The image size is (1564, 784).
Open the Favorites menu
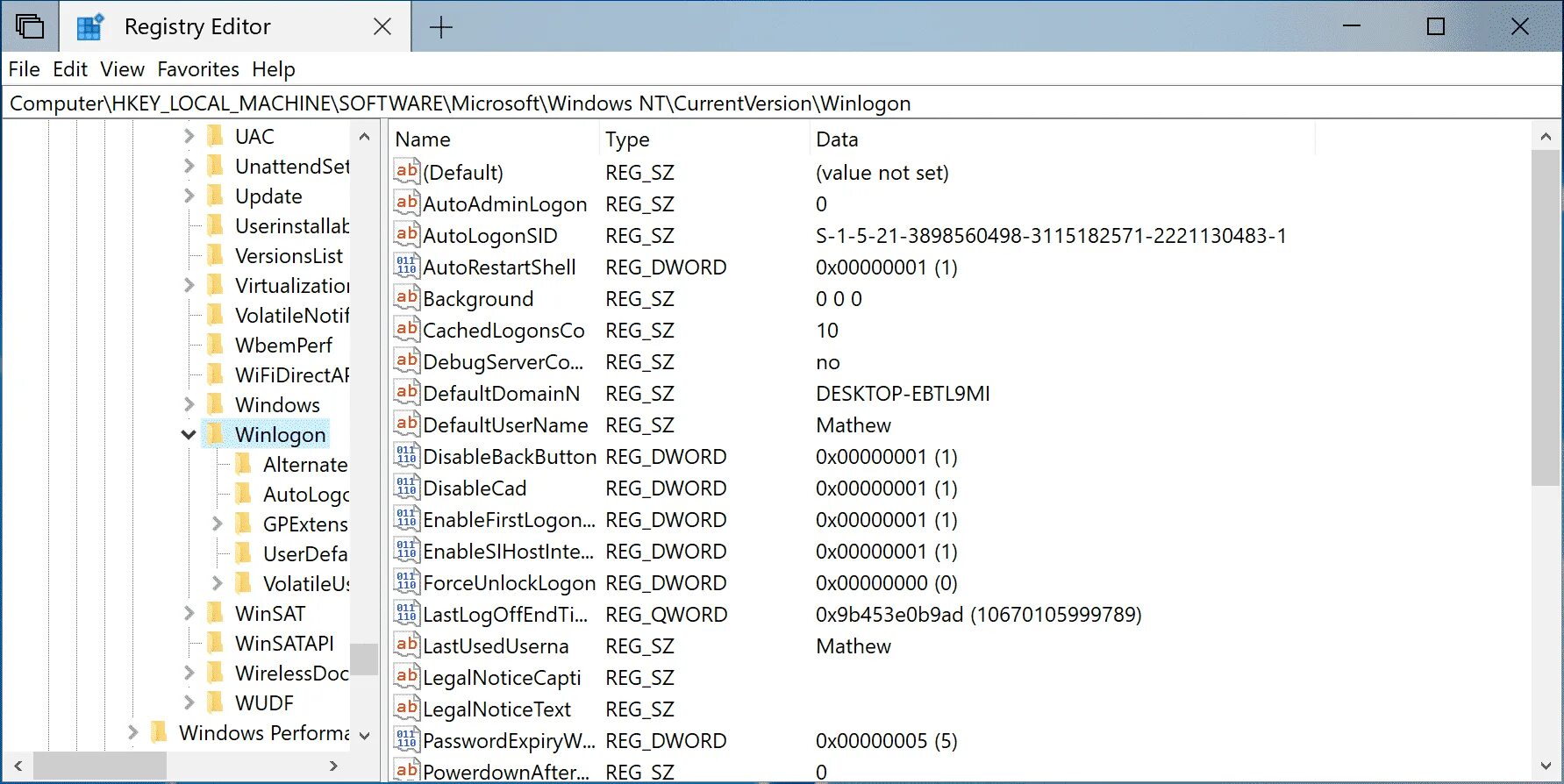tap(198, 69)
